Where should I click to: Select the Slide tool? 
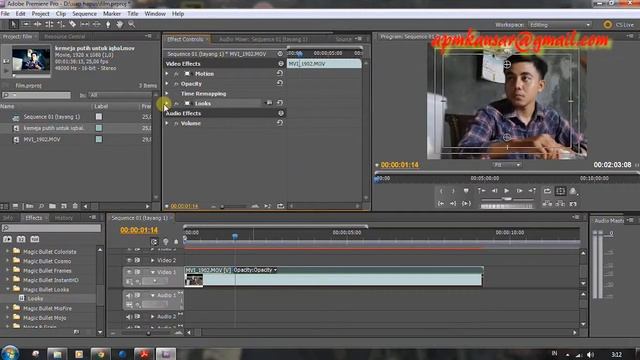coord(96,24)
